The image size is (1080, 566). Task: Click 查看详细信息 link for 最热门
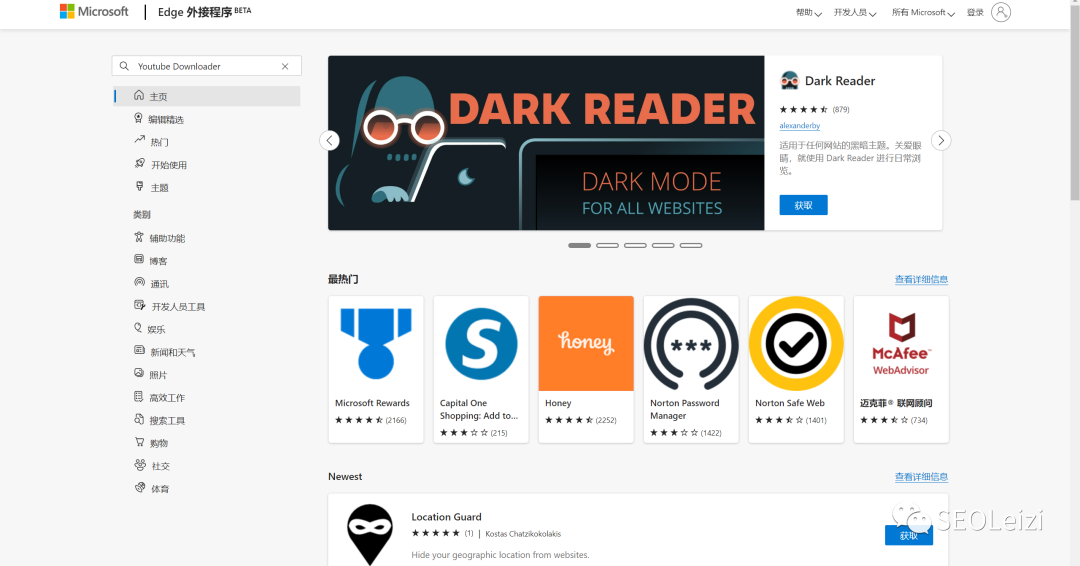click(x=921, y=279)
